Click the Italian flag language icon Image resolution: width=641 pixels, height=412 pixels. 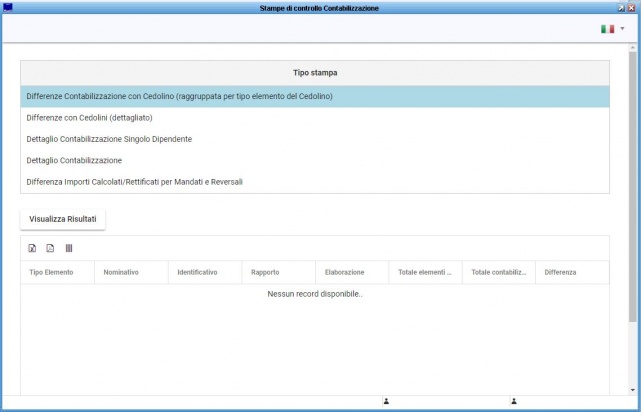tap(607, 29)
